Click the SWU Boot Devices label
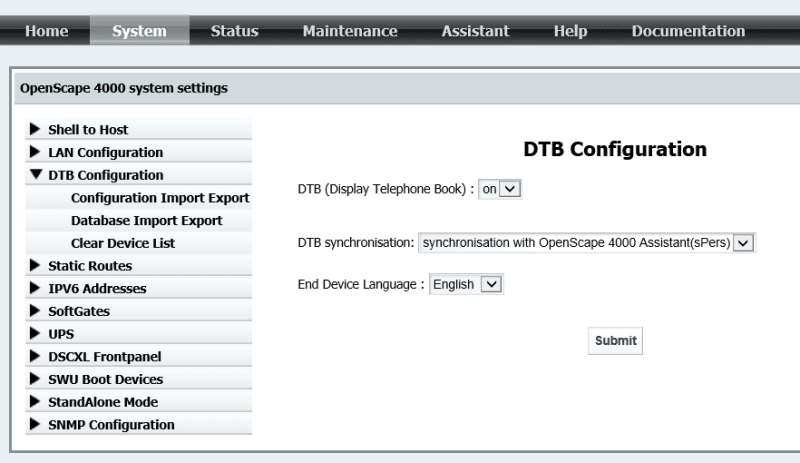Screen dimensions: 800x463 (x=106, y=379)
